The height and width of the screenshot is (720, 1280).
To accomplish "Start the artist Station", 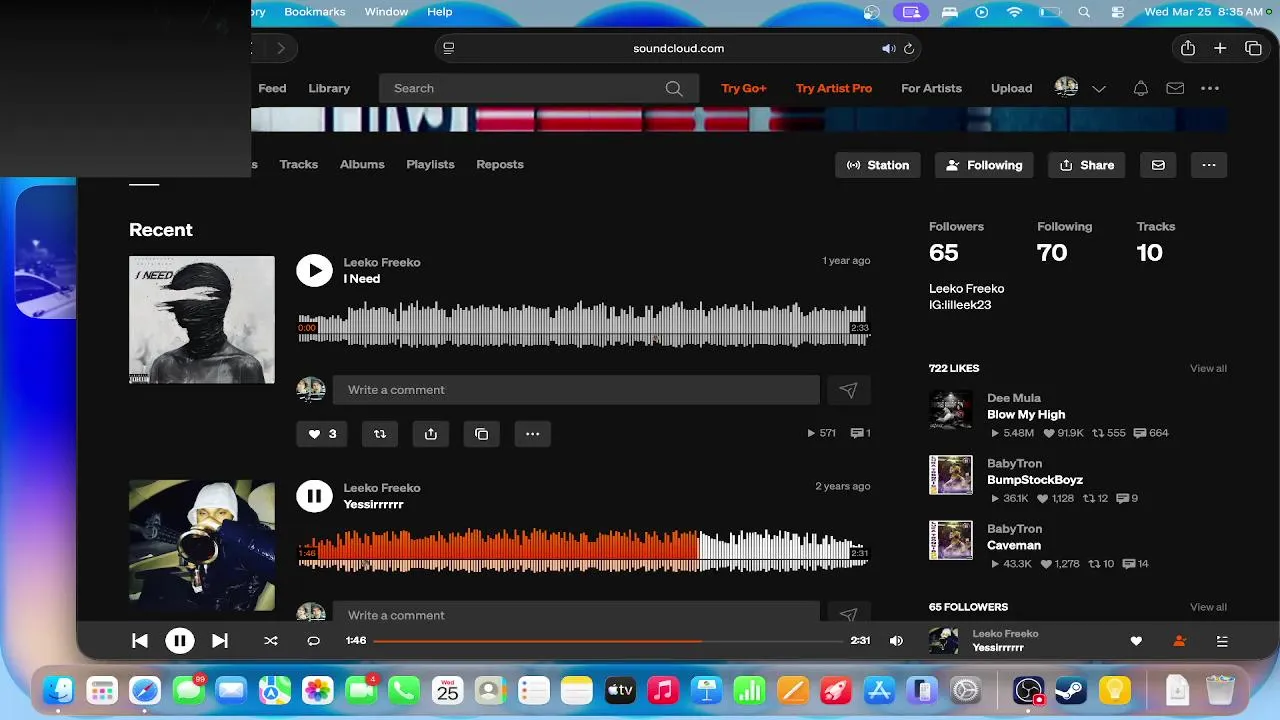I will (878, 165).
